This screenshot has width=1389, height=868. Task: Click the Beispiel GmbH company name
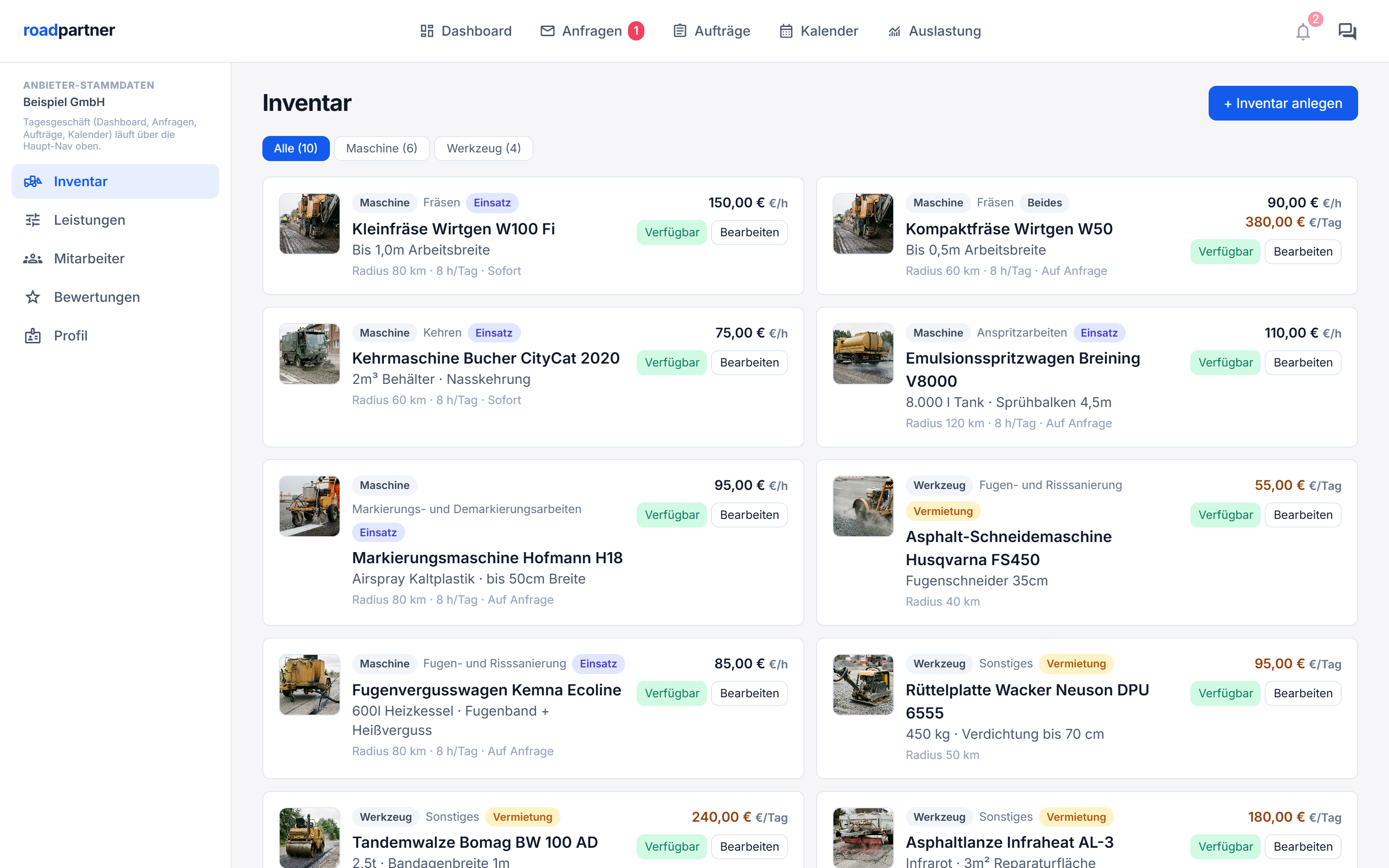coord(64,102)
